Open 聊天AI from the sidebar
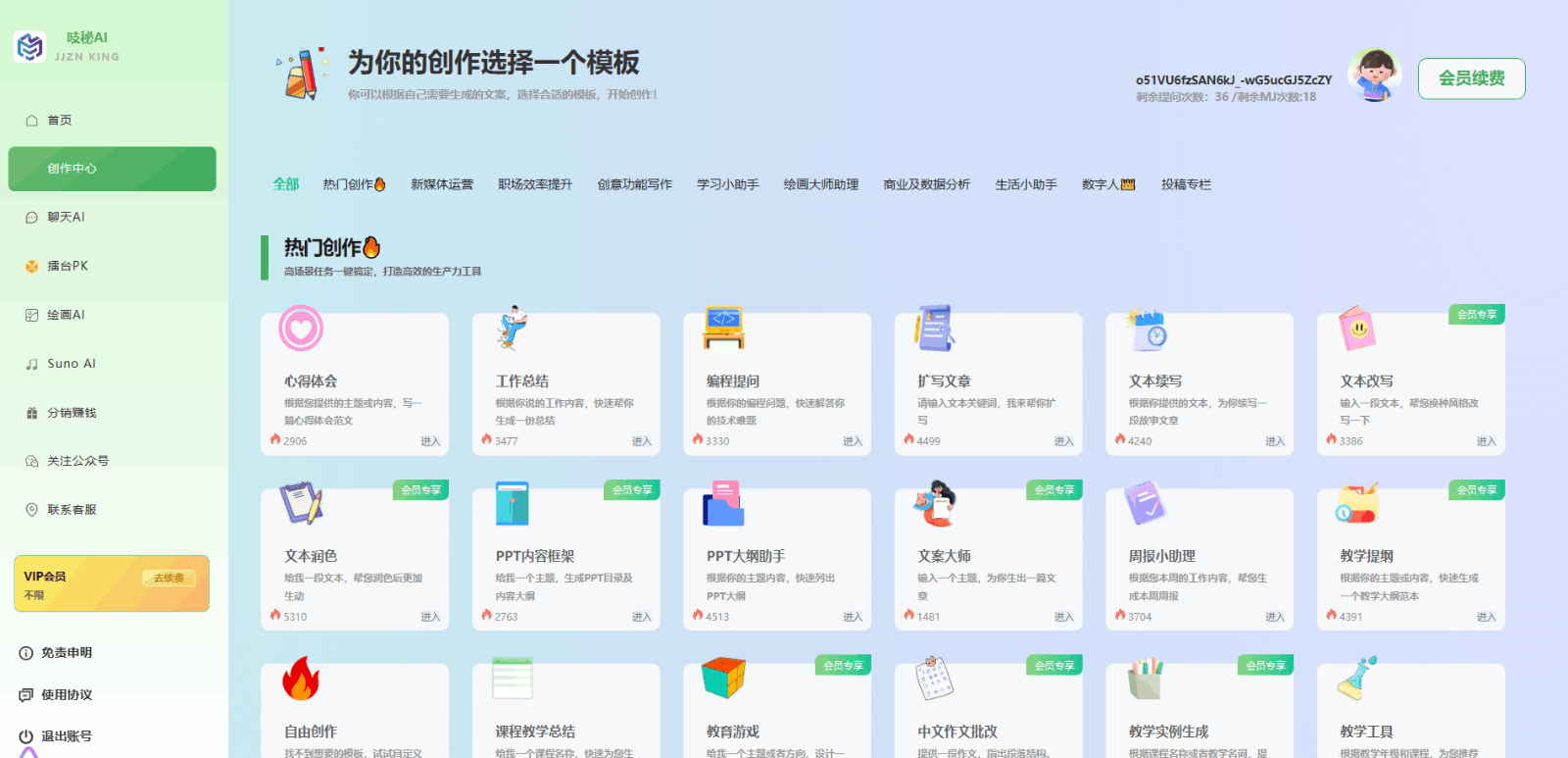 coord(66,218)
